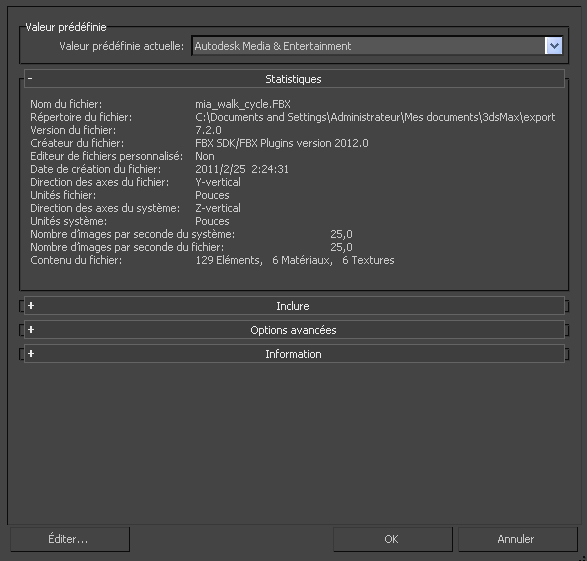
Task: Cancel the dialog with Annuler
Action: 518,539
